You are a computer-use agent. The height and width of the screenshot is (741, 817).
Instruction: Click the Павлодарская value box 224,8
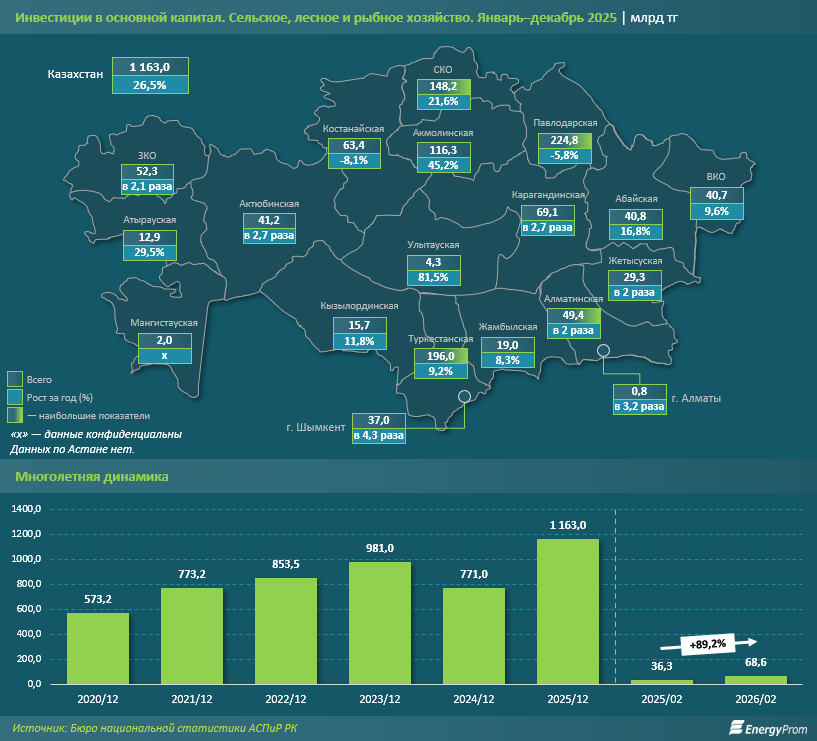(x=564, y=140)
